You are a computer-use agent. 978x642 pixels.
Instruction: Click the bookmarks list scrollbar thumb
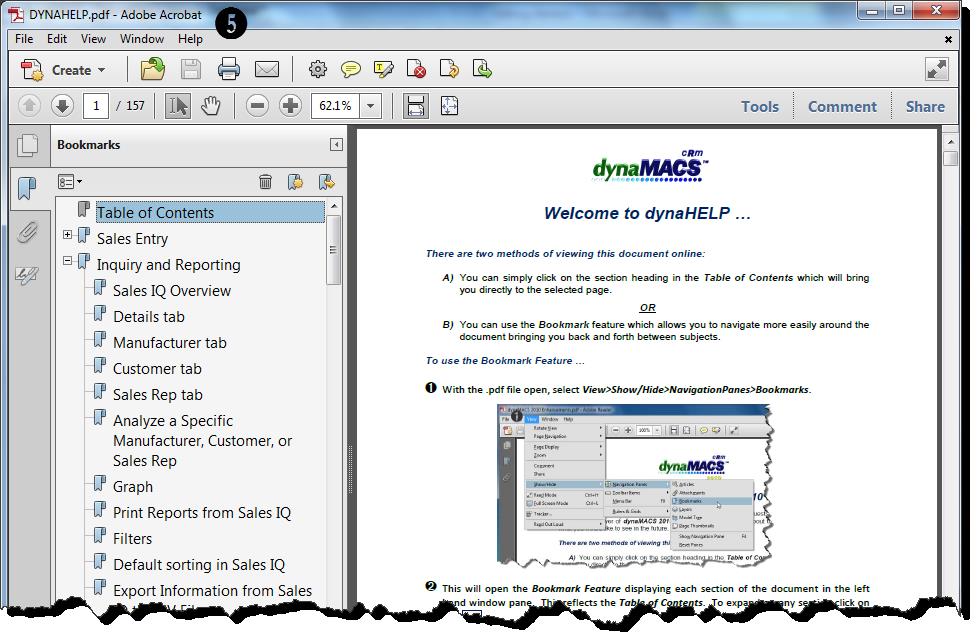pos(334,250)
